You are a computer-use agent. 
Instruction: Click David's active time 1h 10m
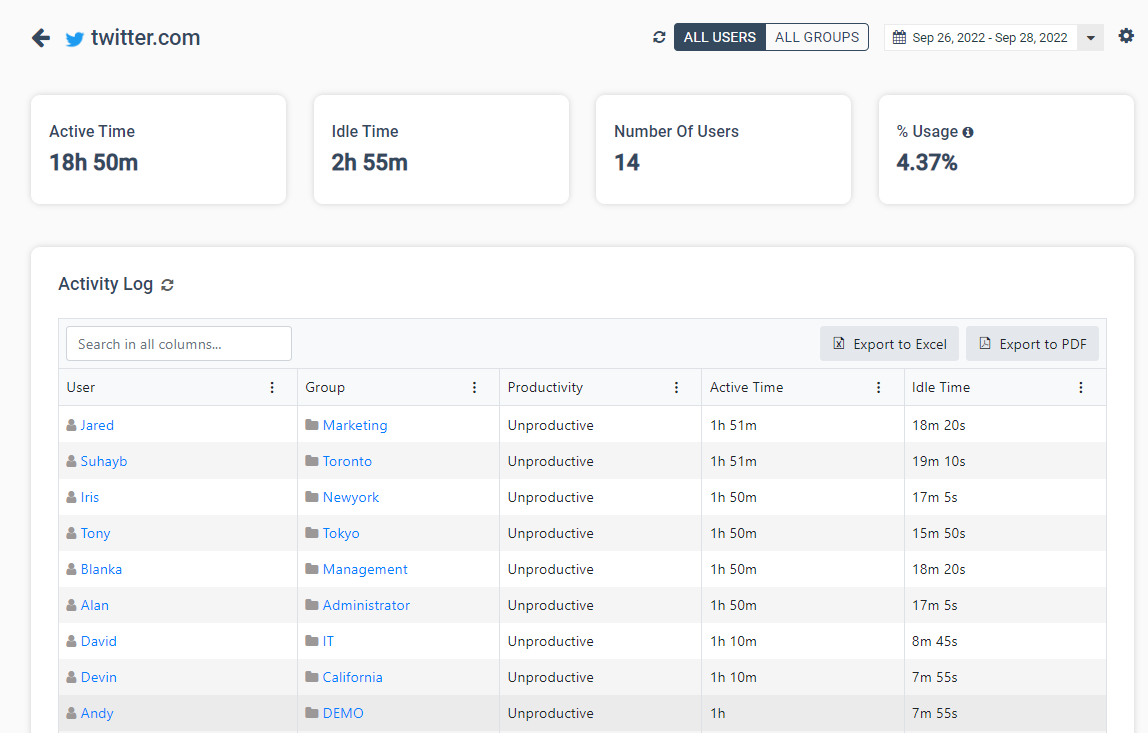733,641
